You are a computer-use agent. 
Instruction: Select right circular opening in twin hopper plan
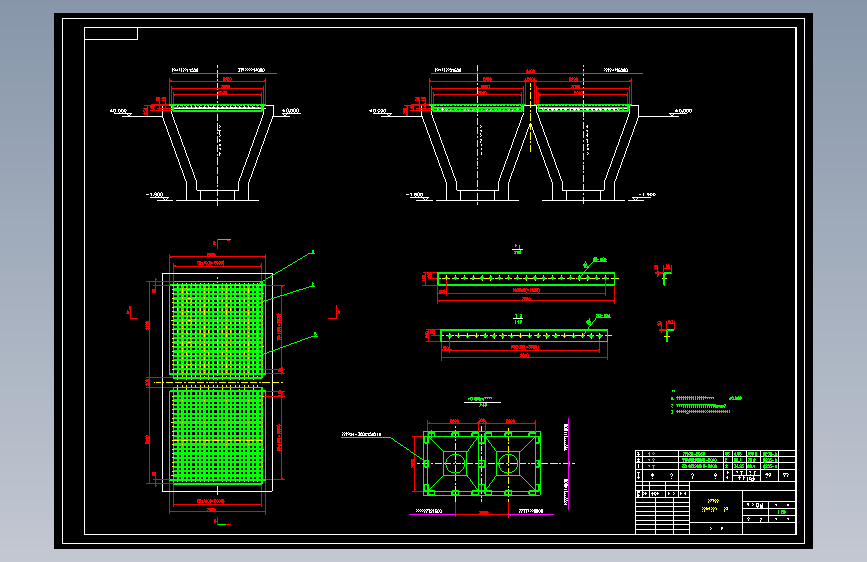pyautogui.click(x=508, y=464)
